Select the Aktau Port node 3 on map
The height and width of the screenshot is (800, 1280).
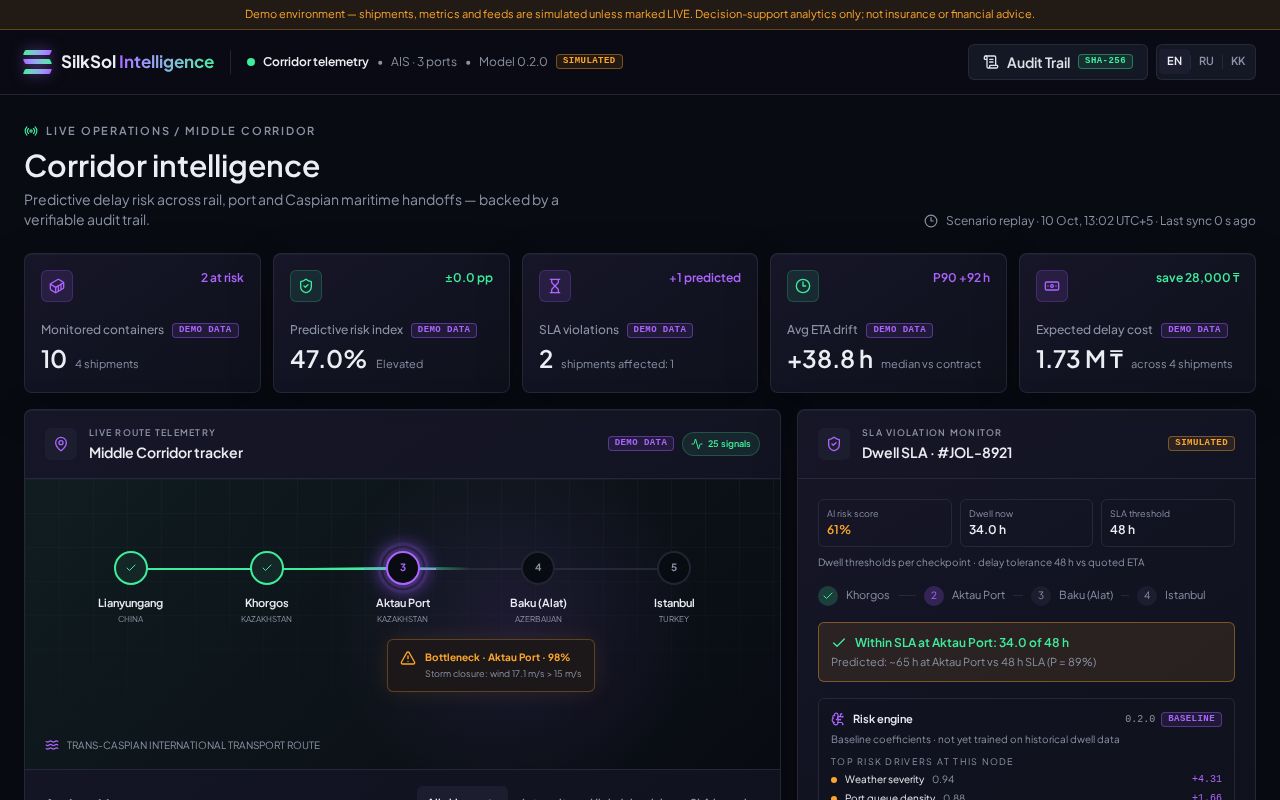403,568
